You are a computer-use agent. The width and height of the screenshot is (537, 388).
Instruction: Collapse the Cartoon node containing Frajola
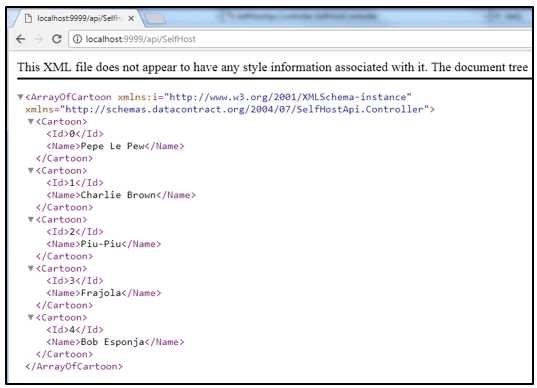tap(31, 268)
